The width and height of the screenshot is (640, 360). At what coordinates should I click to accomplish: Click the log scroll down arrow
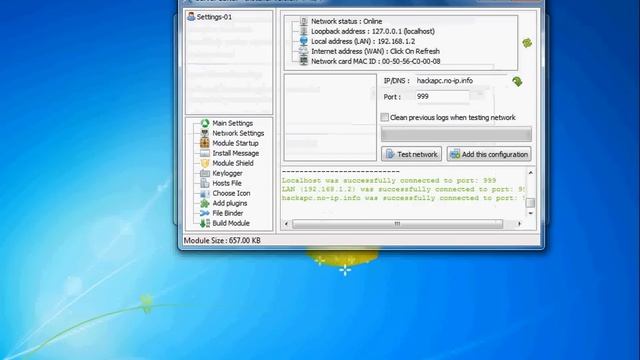pyautogui.click(x=530, y=213)
